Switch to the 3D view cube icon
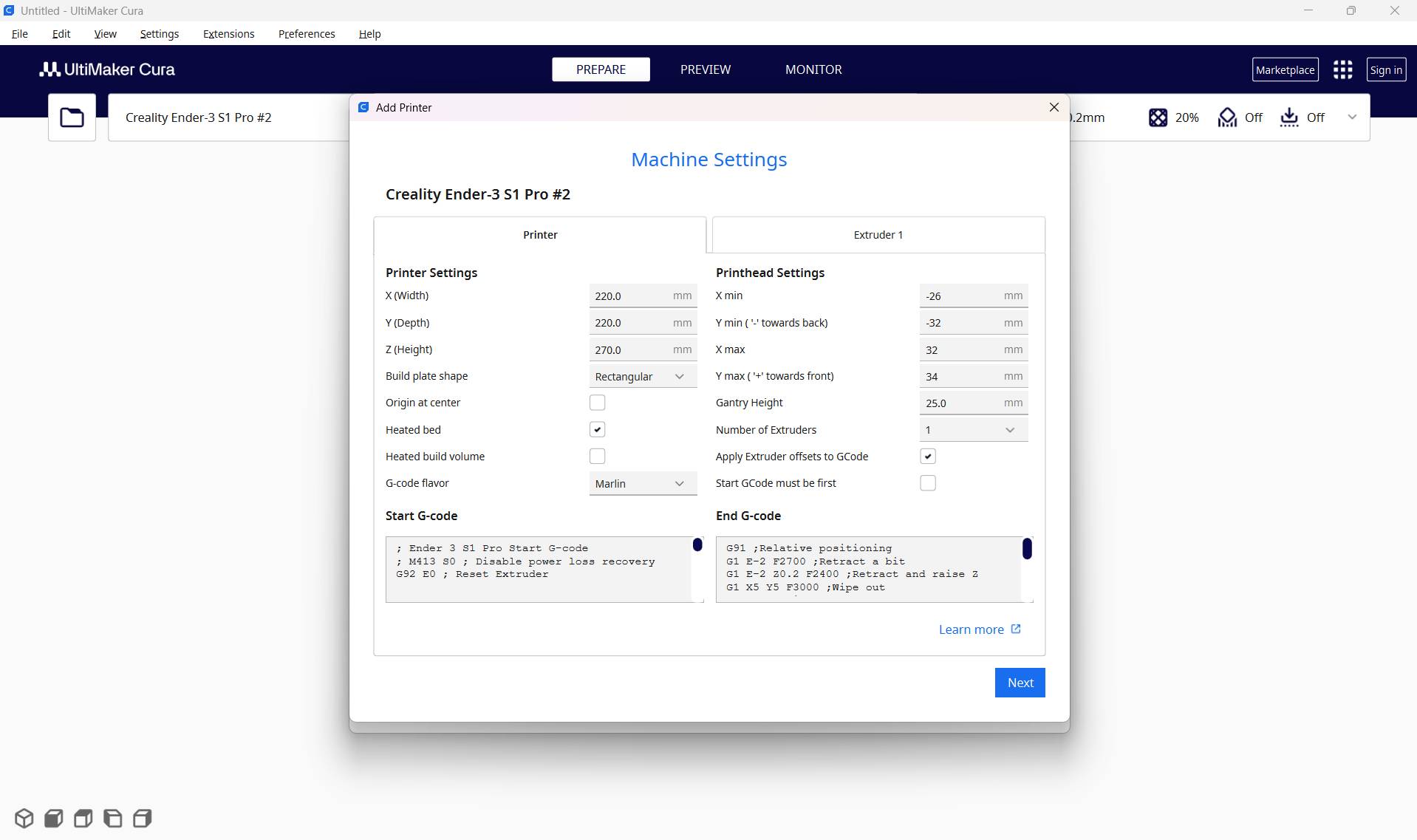 24,818
